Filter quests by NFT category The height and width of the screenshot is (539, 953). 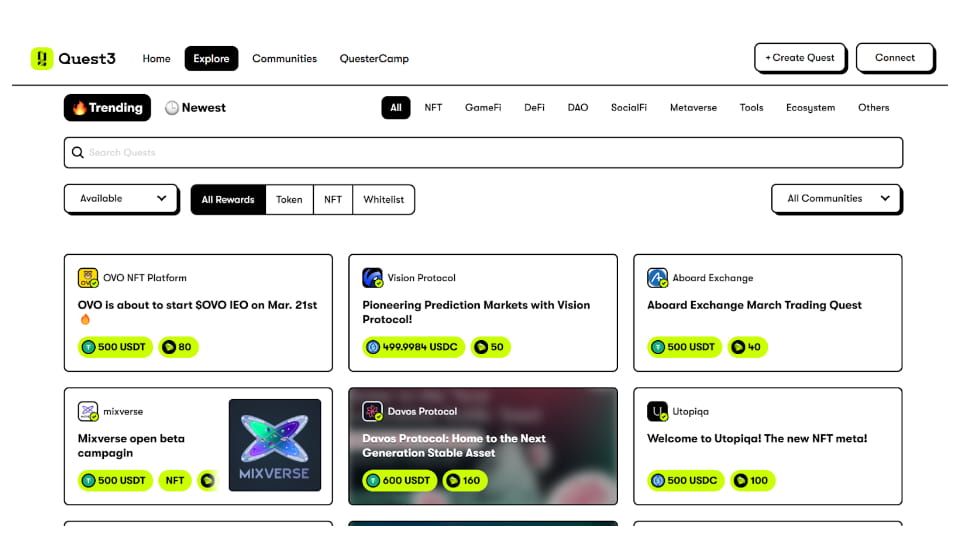[x=433, y=108]
